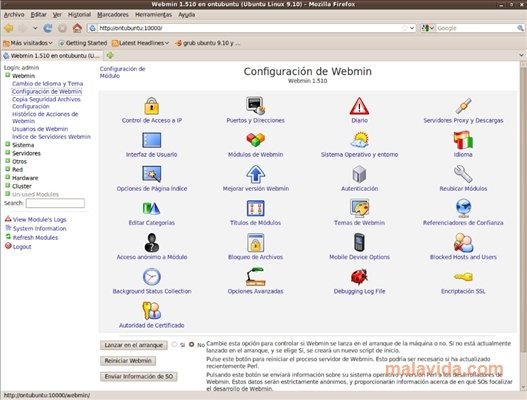This screenshot has width=527, height=400.
Task: Click the Firefox reload toolbar button
Action: pyautogui.click(x=48, y=28)
